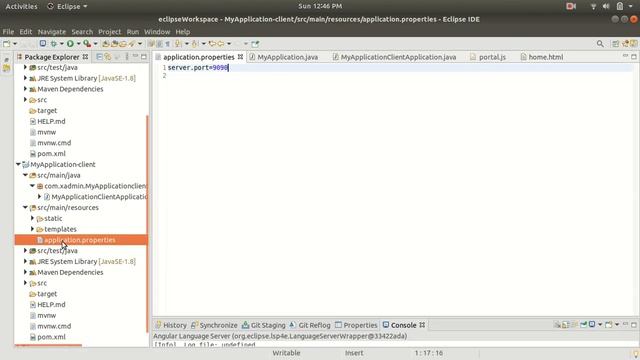The height and width of the screenshot is (360, 640).
Task: Open the Project menu
Action: pos(109,31)
